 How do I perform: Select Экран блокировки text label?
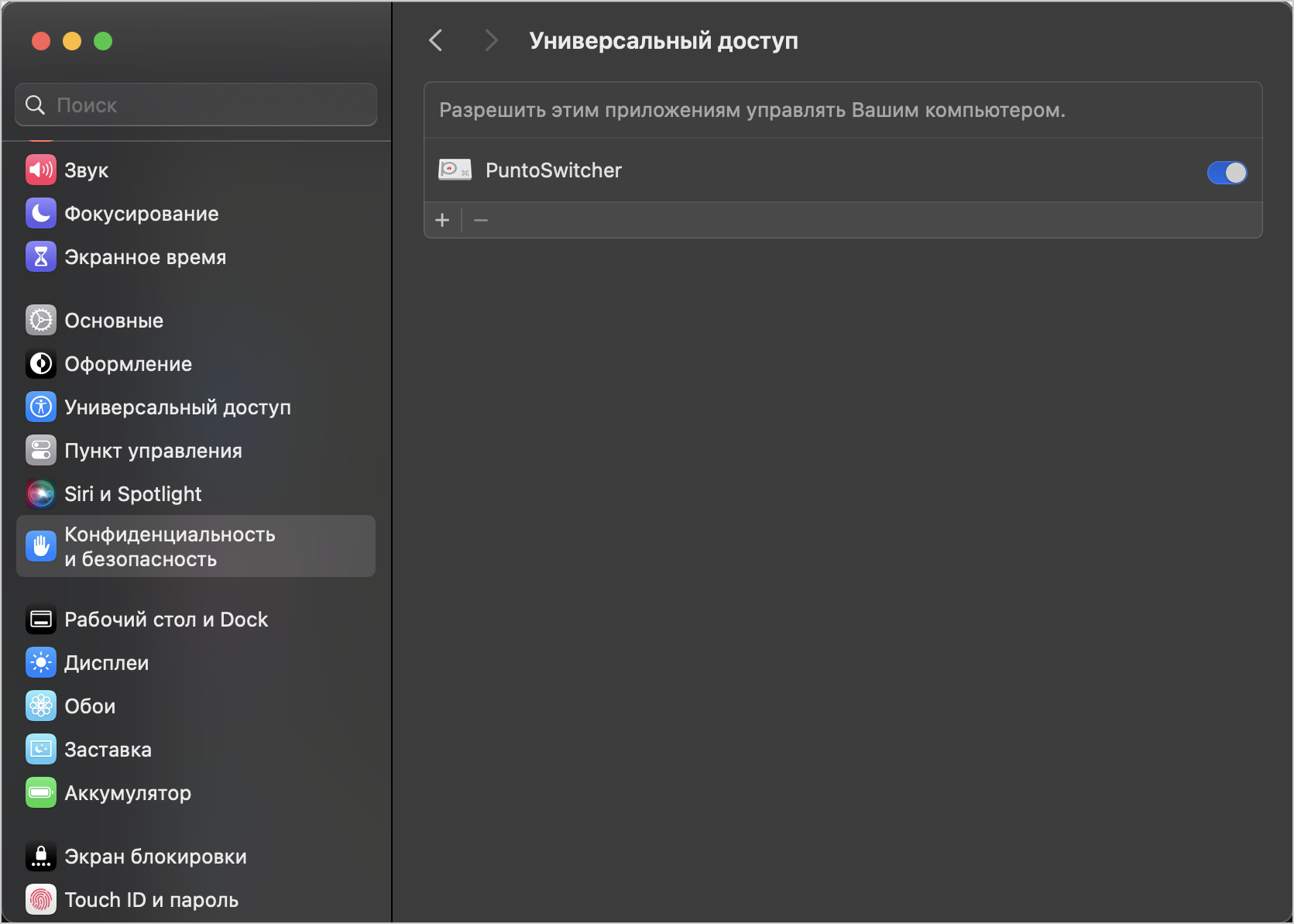point(156,857)
